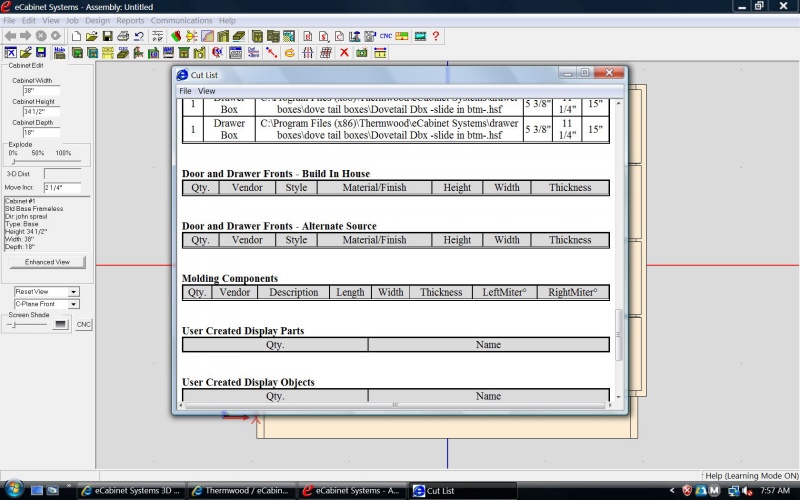The image size is (800, 500).
Task: Click the Cut List horizontal scrollbar
Action: tap(395, 405)
